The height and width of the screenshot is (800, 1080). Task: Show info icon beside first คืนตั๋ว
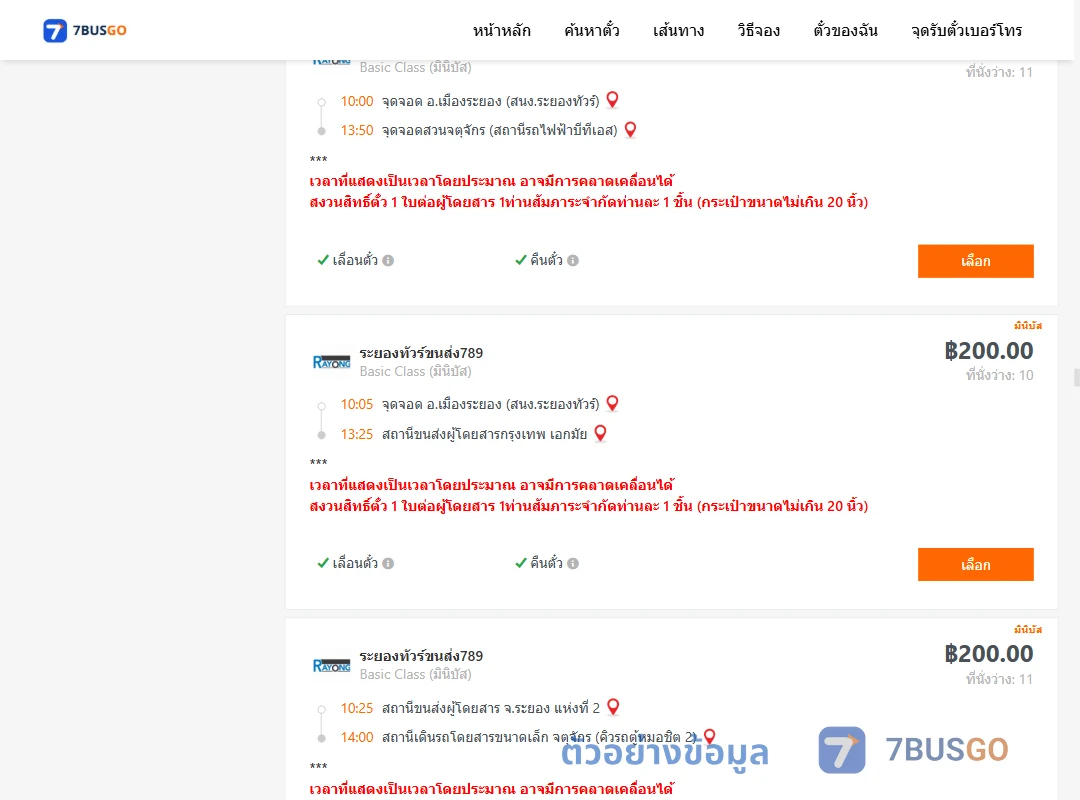pos(573,260)
